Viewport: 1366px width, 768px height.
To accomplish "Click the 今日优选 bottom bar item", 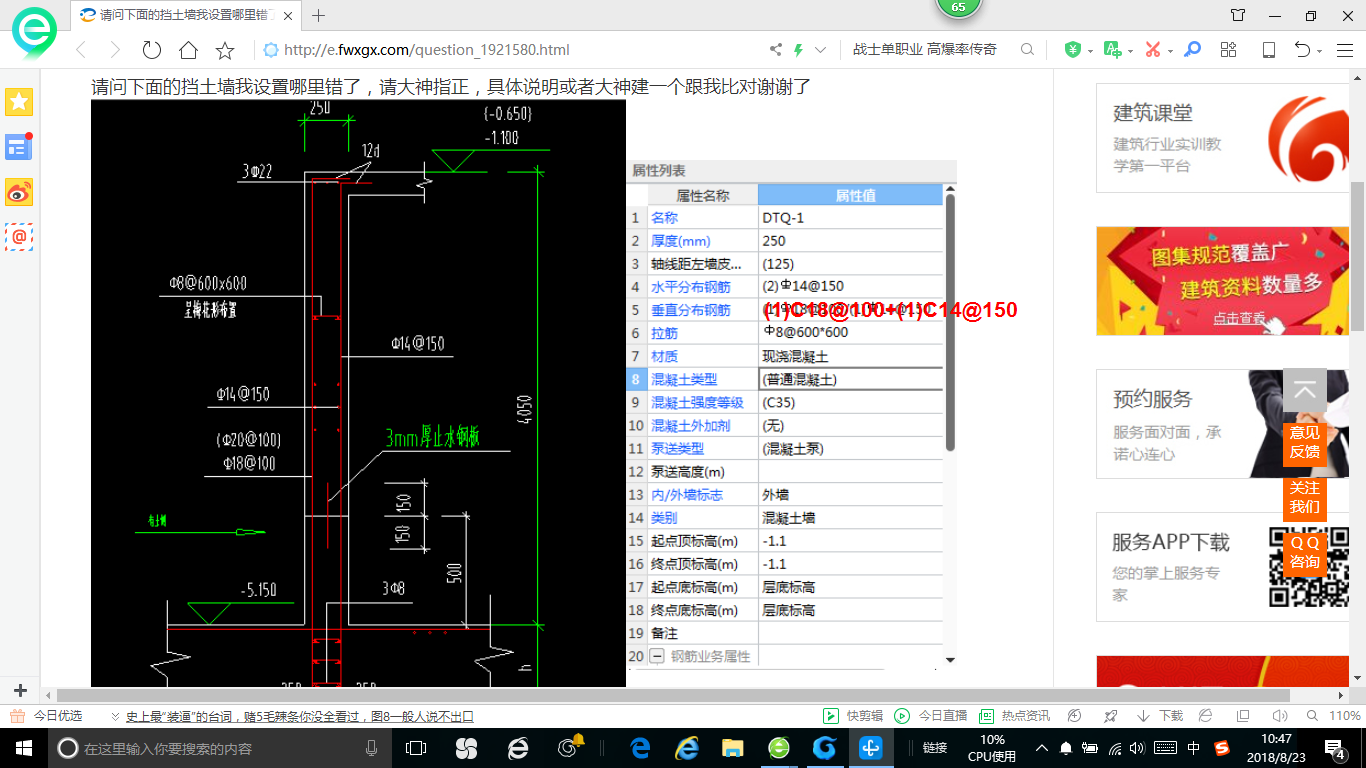I will [47, 716].
